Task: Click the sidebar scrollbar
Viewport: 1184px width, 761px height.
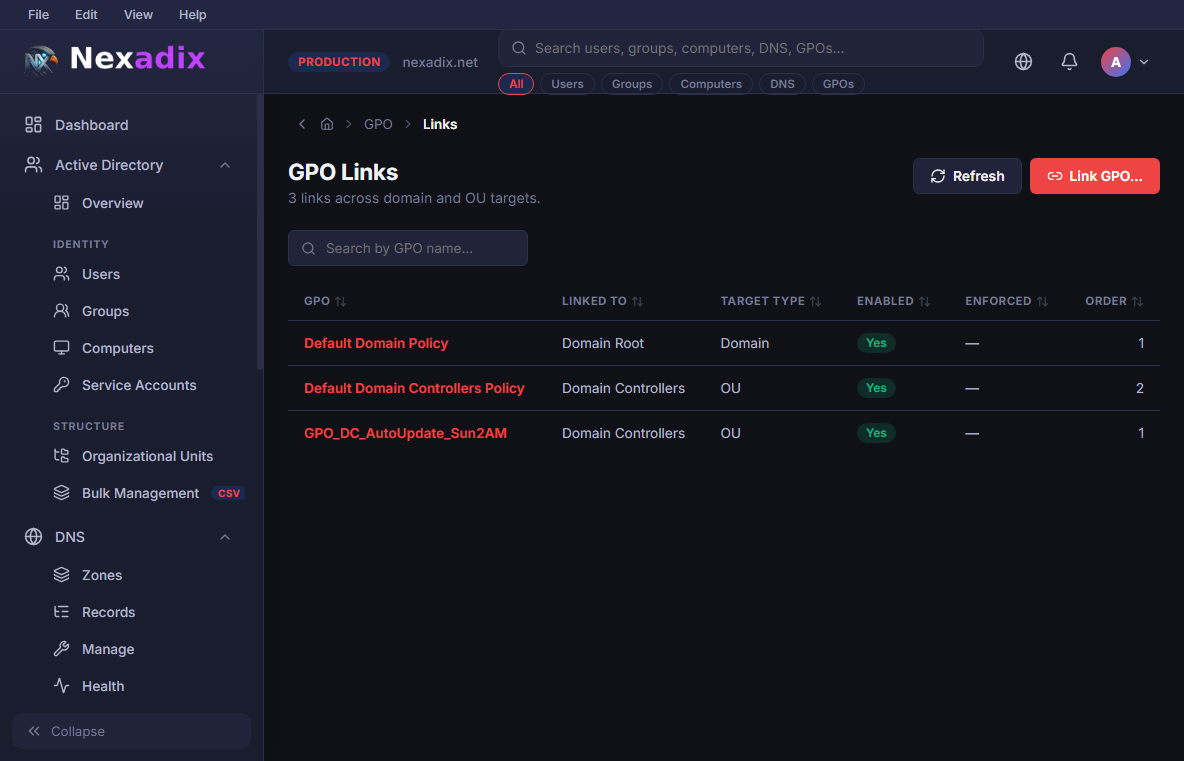Action: tap(260, 233)
